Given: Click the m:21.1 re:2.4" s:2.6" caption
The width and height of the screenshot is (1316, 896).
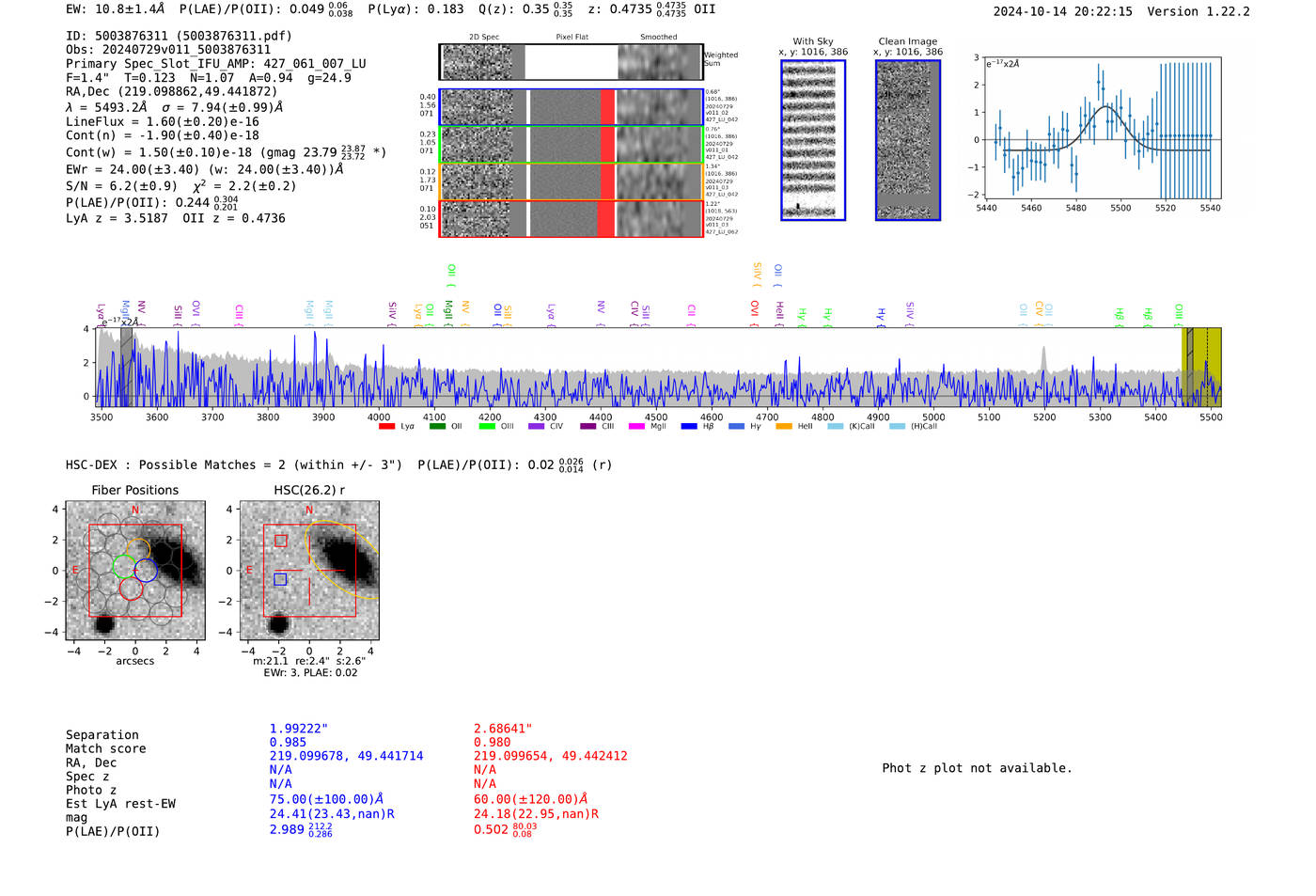Looking at the screenshot, I should (309, 661).
